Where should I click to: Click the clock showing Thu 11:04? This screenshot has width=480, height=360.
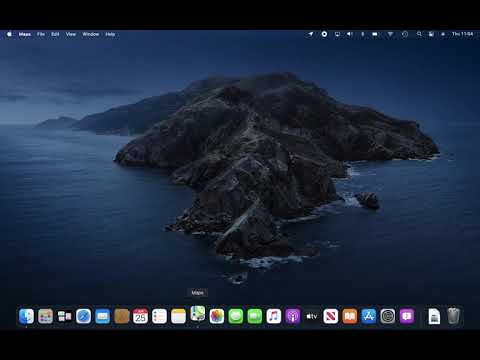(x=463, y=34)
